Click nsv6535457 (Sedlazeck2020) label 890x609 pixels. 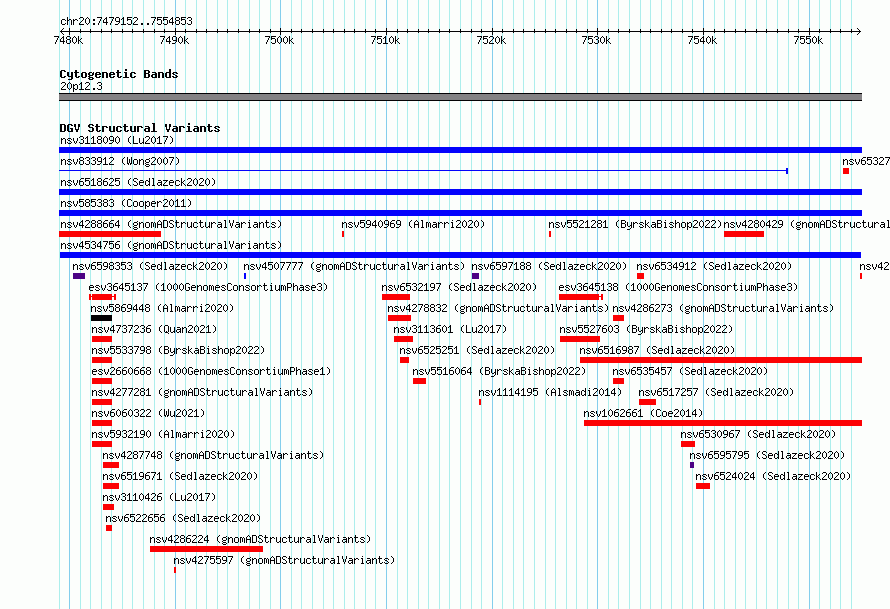click(x=690, y=371)
